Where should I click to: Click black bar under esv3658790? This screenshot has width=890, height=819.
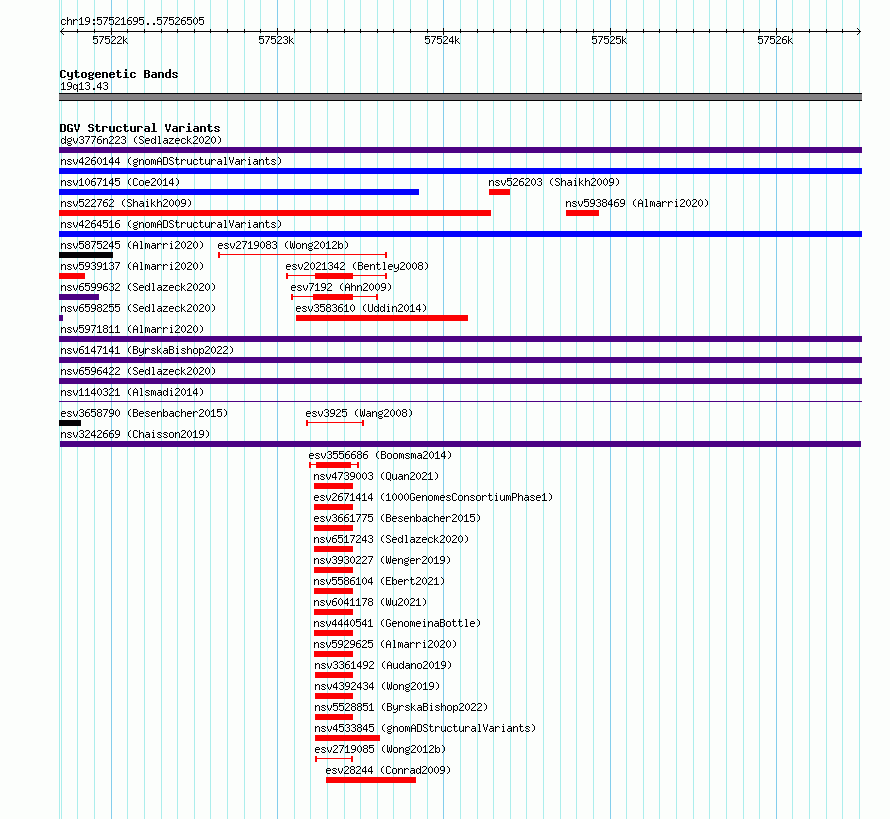[x=70, y=423]
